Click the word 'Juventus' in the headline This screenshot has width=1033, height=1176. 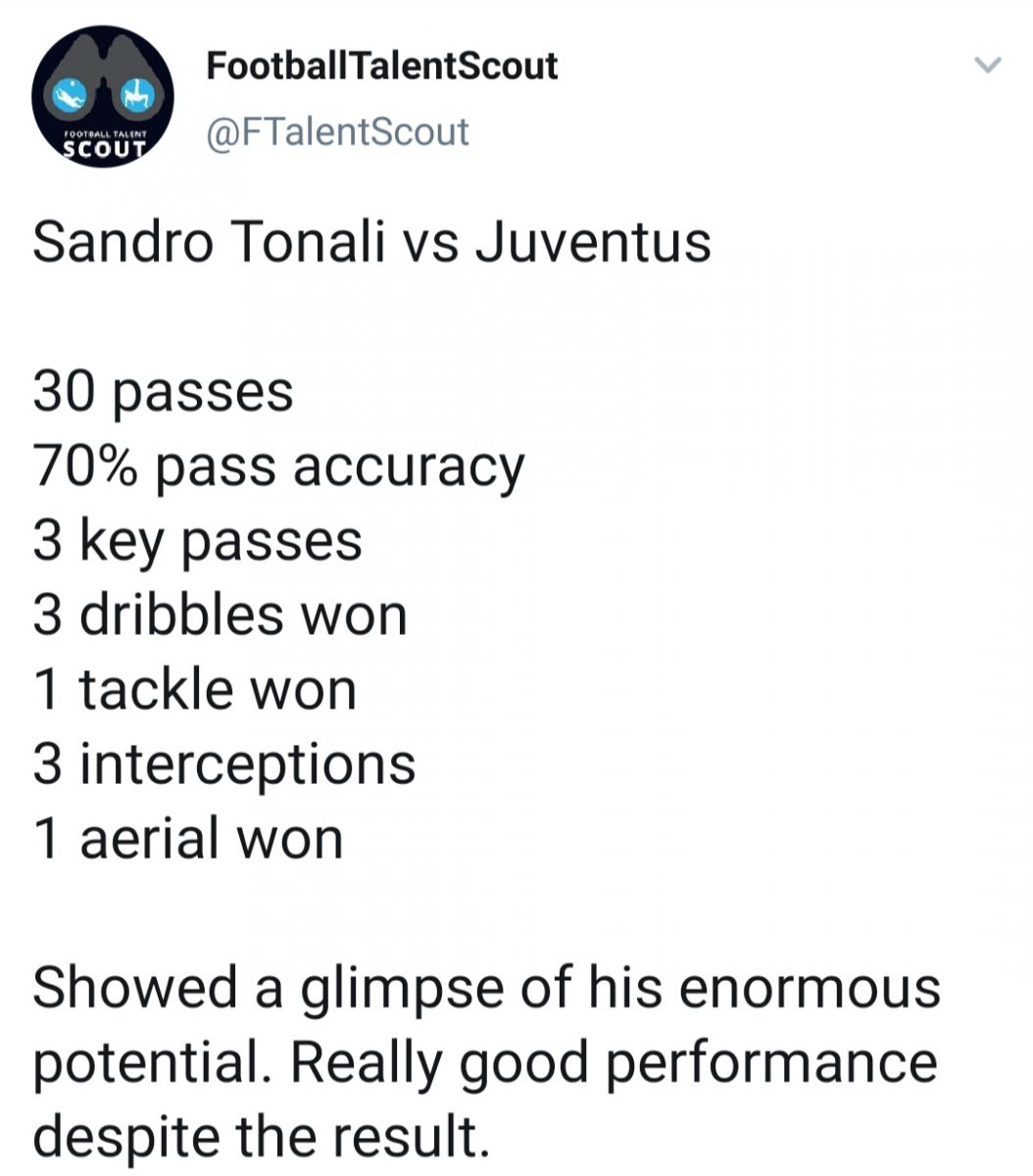coord(593,243)
